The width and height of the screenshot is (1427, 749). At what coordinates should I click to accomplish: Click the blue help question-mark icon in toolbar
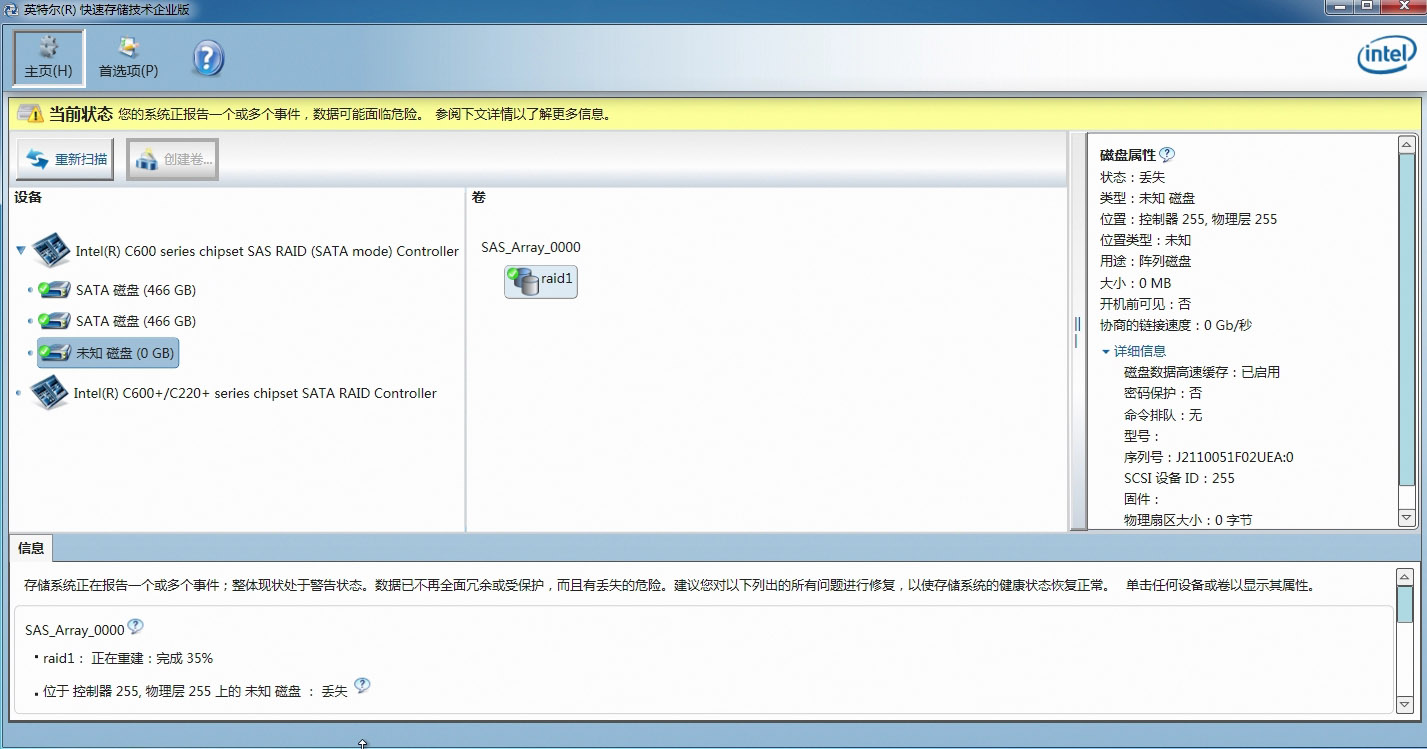coord(207,58)
